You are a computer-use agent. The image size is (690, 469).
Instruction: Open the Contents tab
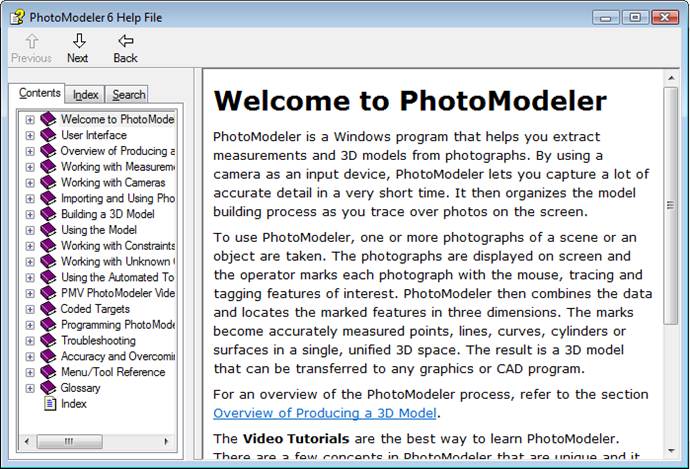[x=40, y=94]
